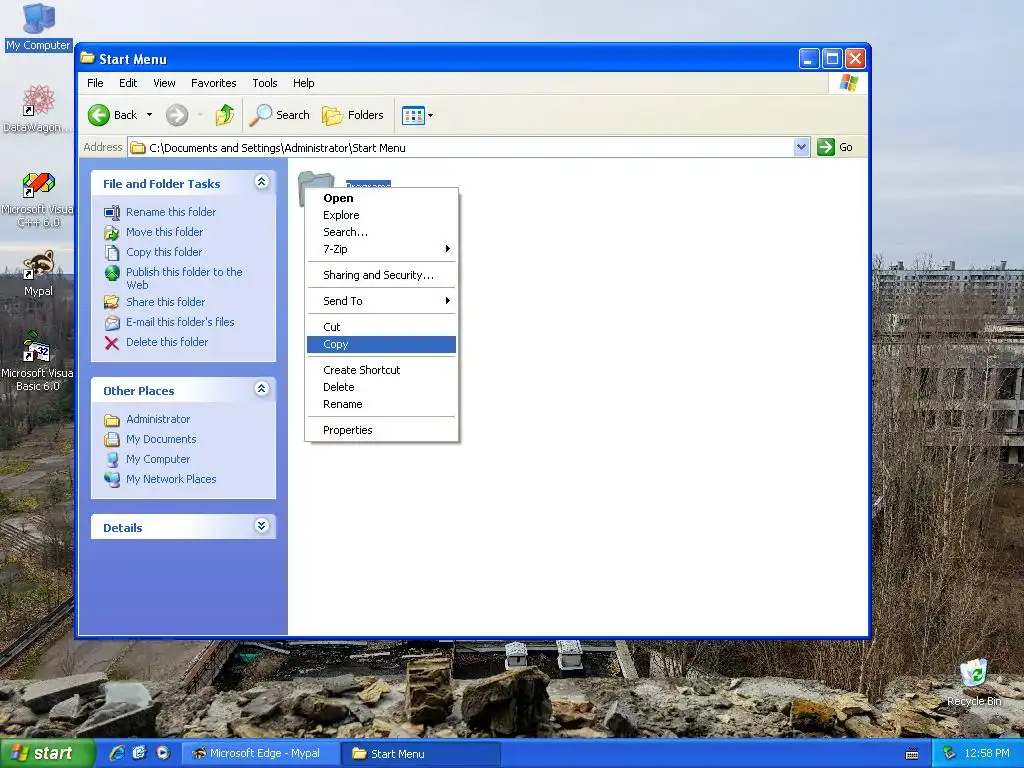Expand the Address bar dropdown

tap(801, 148)
